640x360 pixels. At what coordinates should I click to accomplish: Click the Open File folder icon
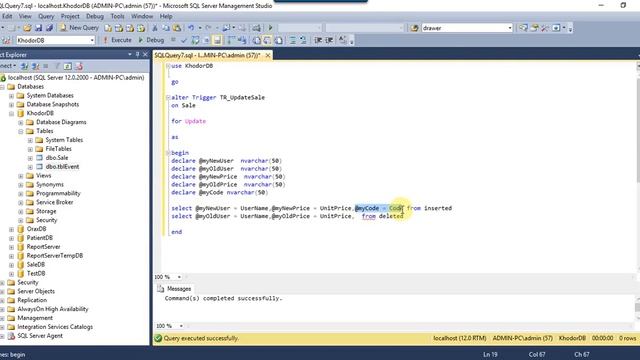[27, 28]
